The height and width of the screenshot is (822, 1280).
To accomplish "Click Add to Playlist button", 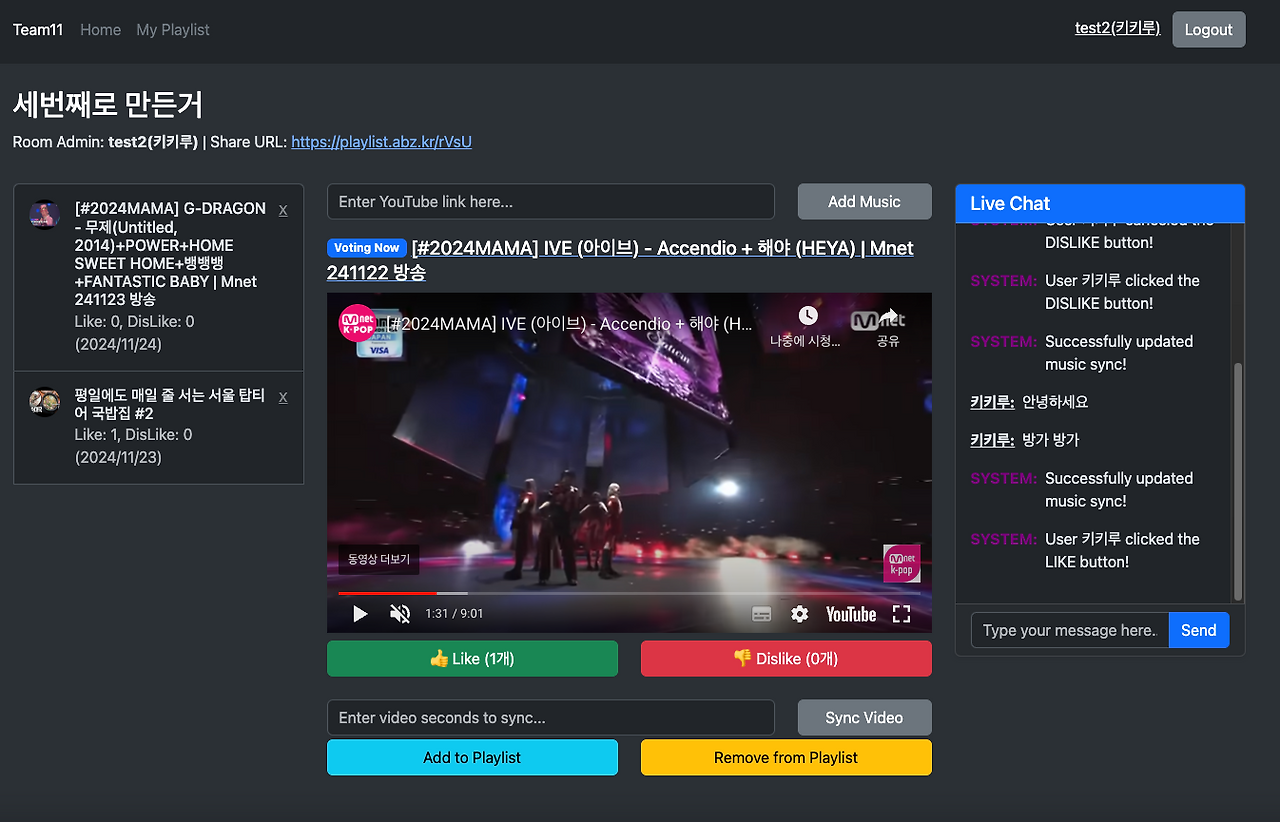I will click(x=472, y=757).
